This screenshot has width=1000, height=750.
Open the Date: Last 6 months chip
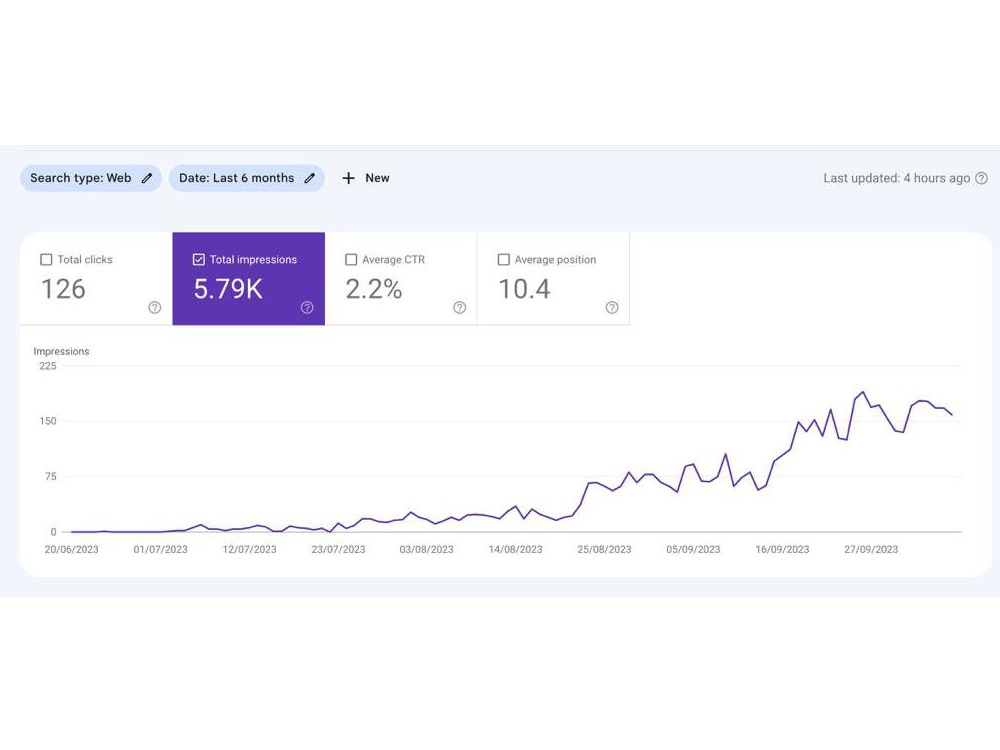[247, 179]
